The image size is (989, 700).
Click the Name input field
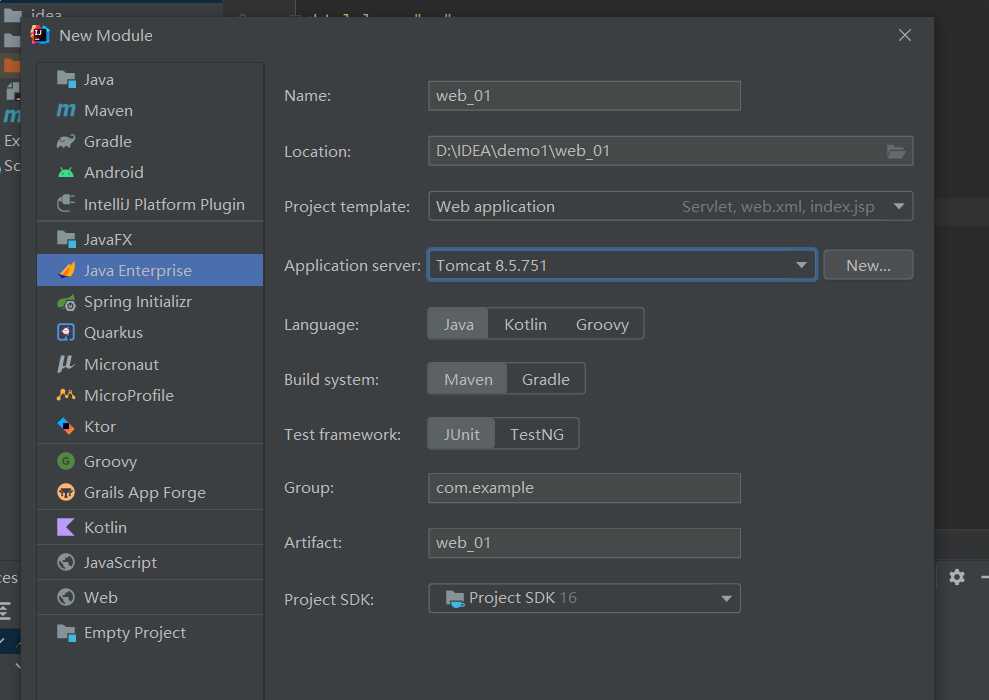coord(584,96)
